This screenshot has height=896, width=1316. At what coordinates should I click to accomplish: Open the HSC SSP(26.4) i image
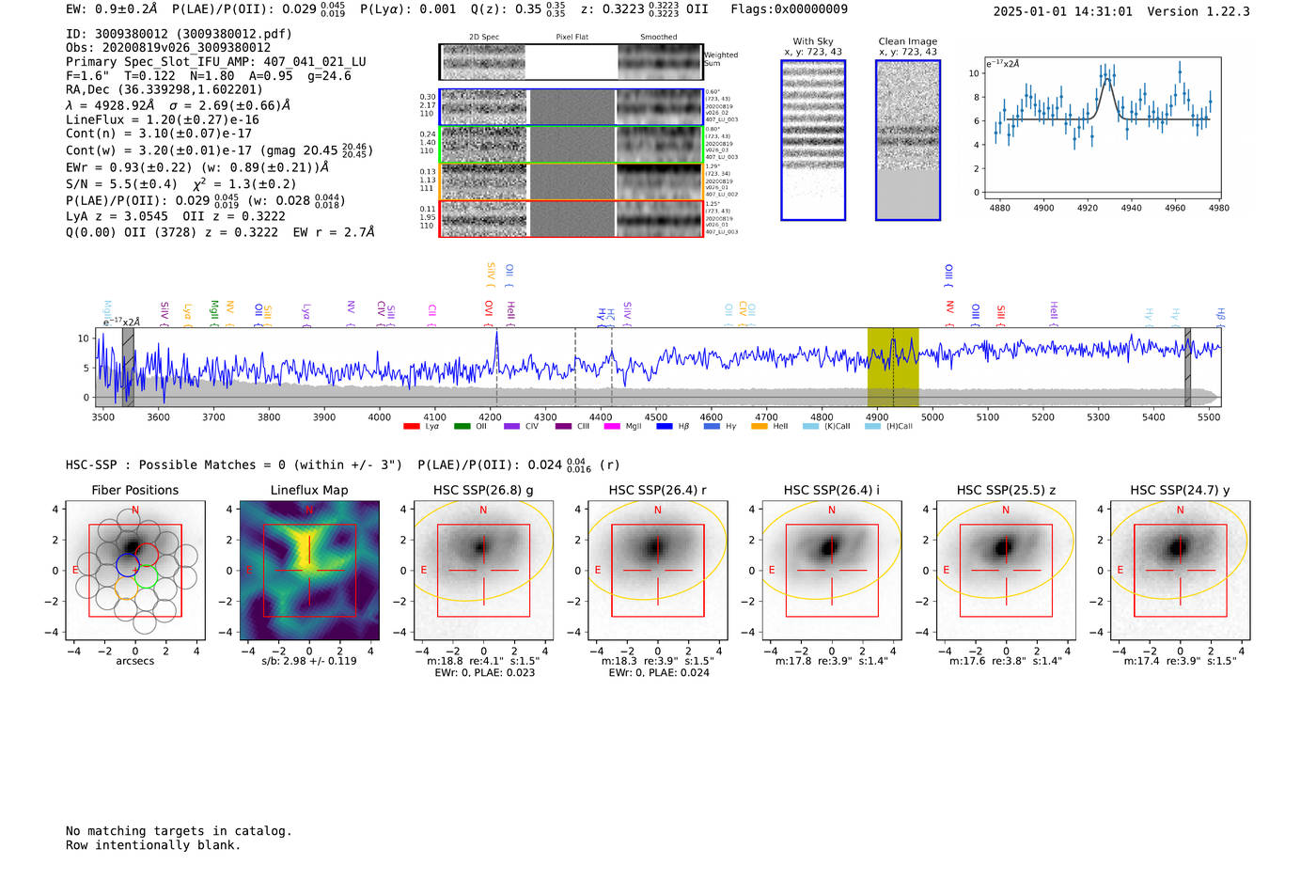pos(832,571)
